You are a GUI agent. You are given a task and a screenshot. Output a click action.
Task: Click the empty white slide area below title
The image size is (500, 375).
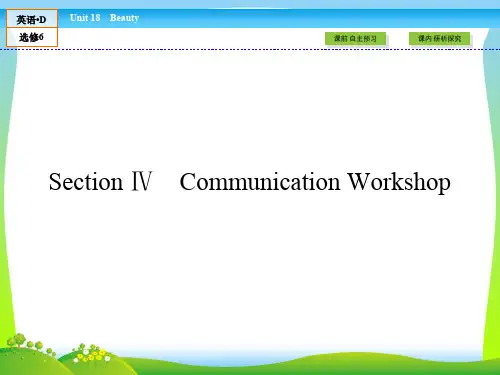tap(250, 267)
